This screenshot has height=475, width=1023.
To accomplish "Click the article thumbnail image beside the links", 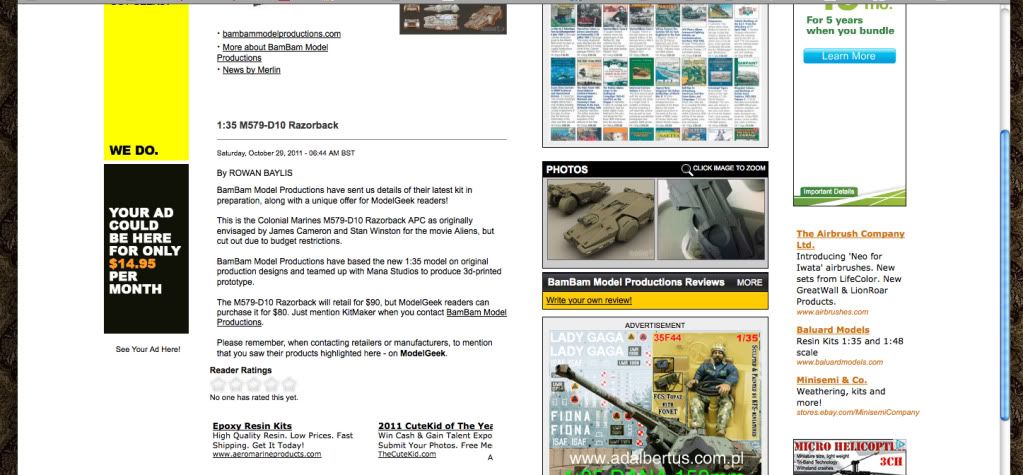I will coord(453,18).
